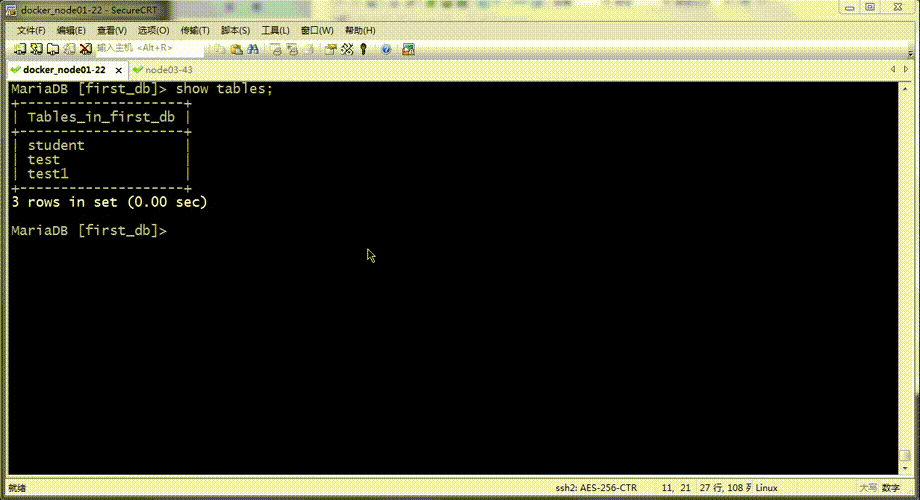Click the Public Key key icon
The image size is (920, 500).
point(364,49)
